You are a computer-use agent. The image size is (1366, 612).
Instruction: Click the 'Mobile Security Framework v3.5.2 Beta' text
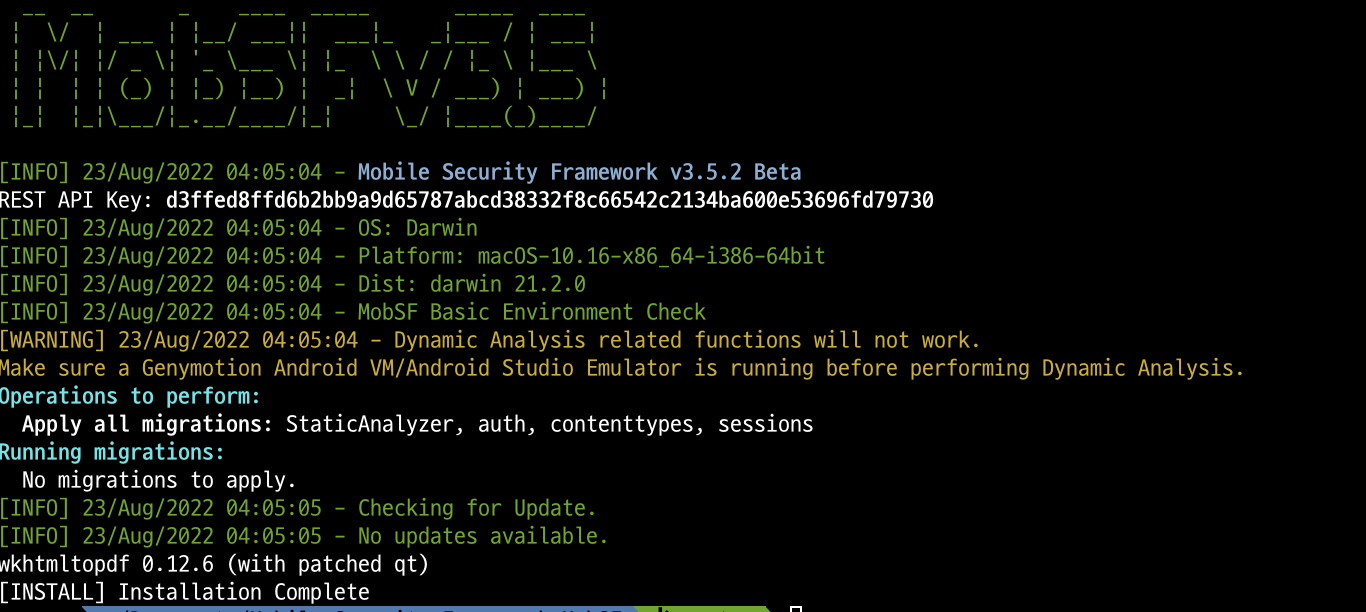(579, 172)
